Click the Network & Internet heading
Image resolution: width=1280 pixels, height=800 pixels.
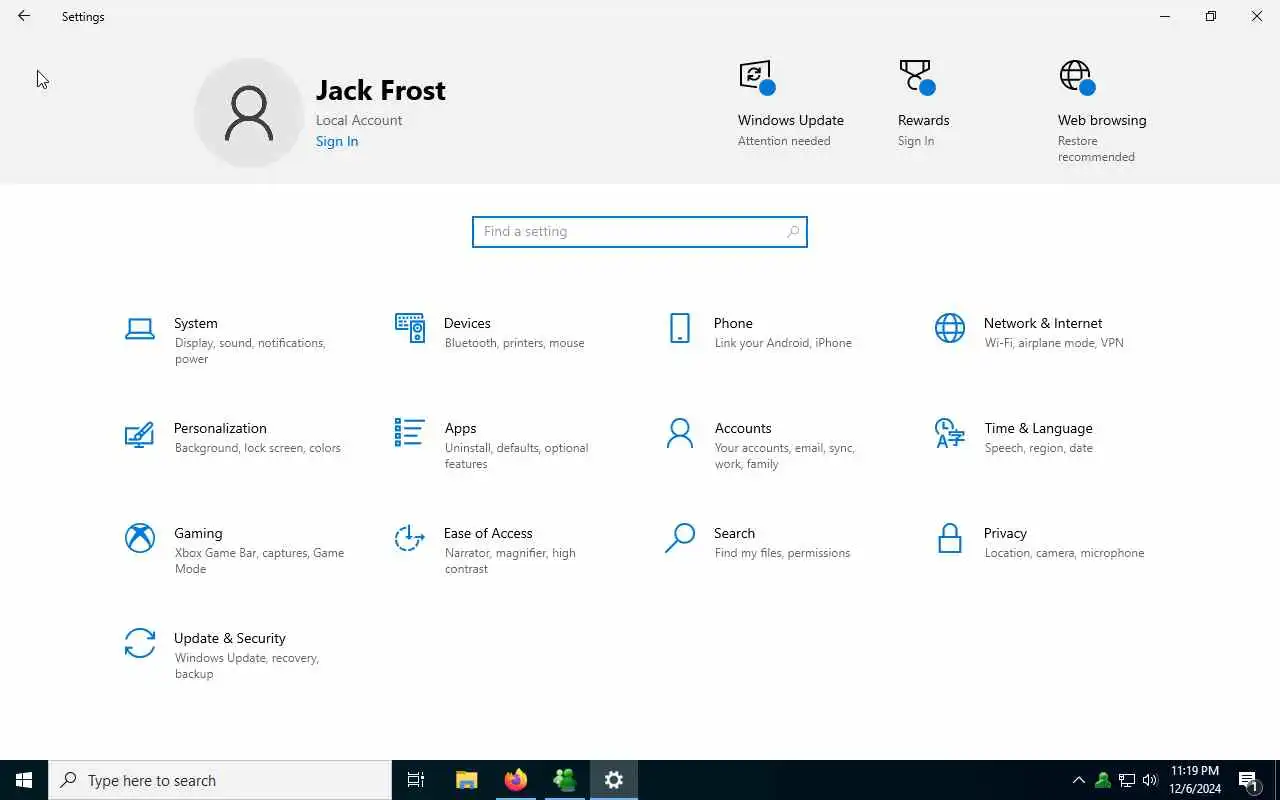[1043, 323]
